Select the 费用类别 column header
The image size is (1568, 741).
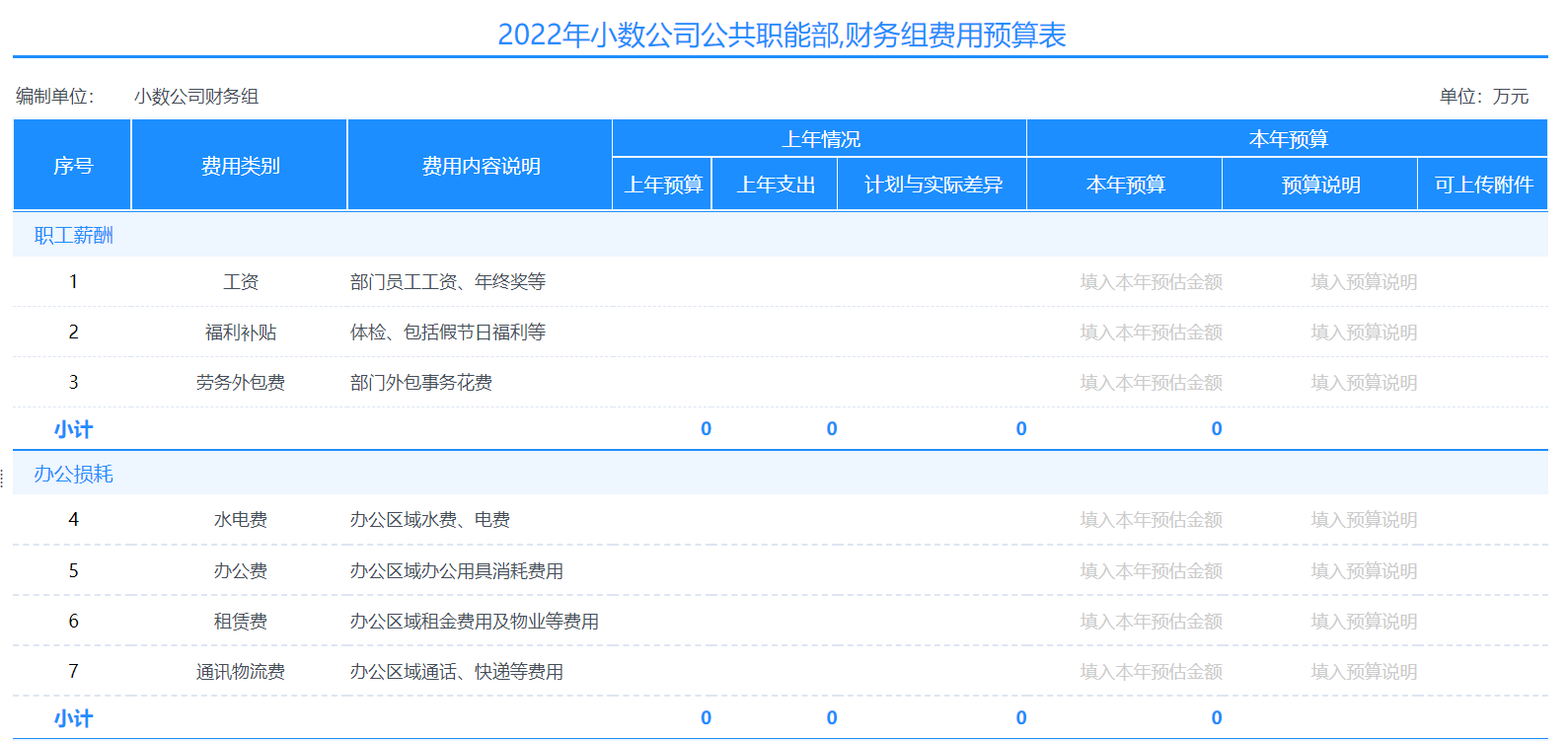click(x=240, y=166)
